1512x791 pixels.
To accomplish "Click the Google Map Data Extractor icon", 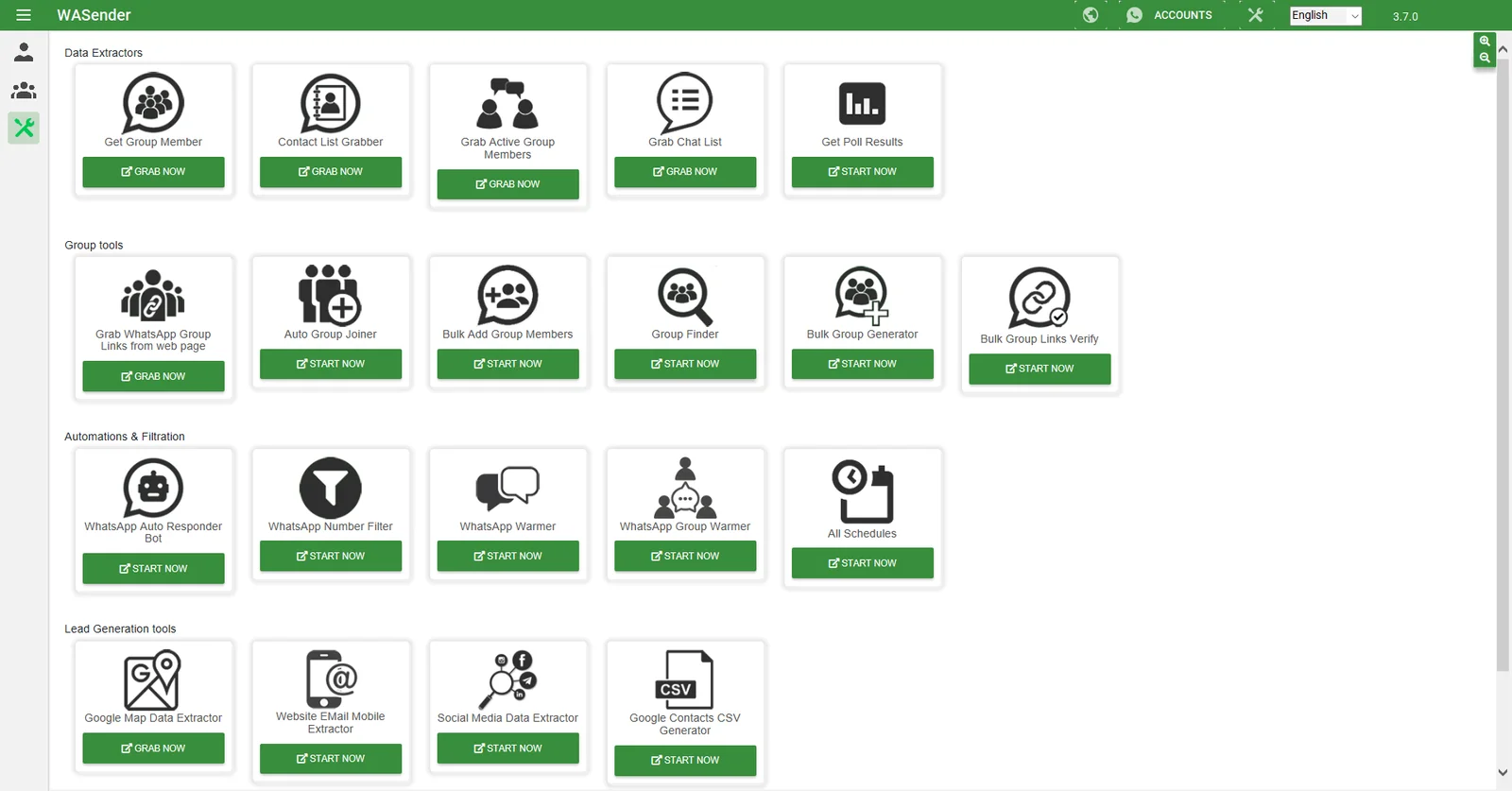I will 152,679.
